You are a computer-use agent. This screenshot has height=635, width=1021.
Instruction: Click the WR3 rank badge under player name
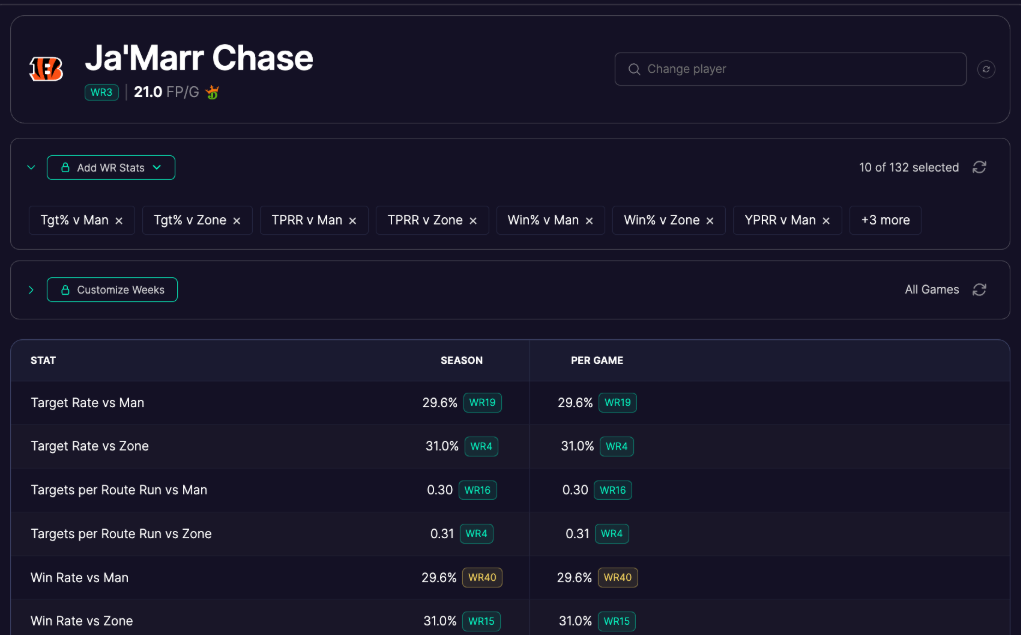[102, 92]
